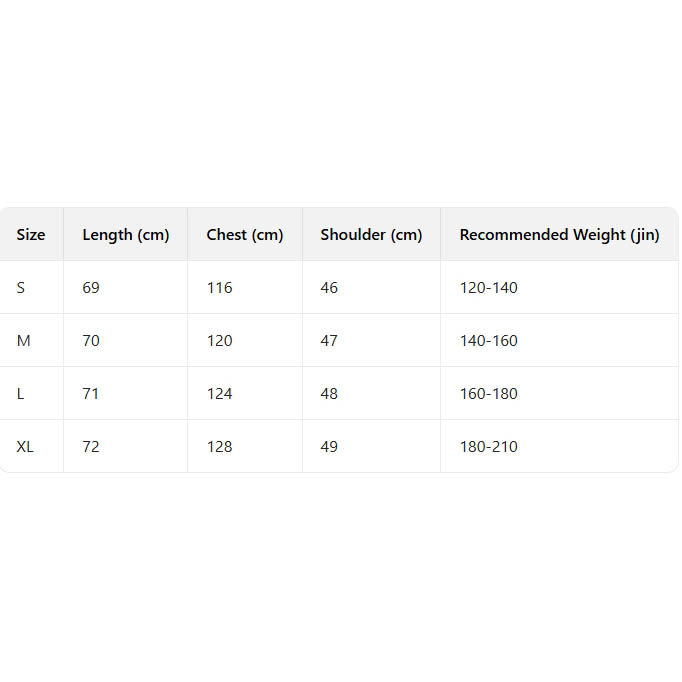
Task: Click length value 69
Action: (x=91, y=288)
